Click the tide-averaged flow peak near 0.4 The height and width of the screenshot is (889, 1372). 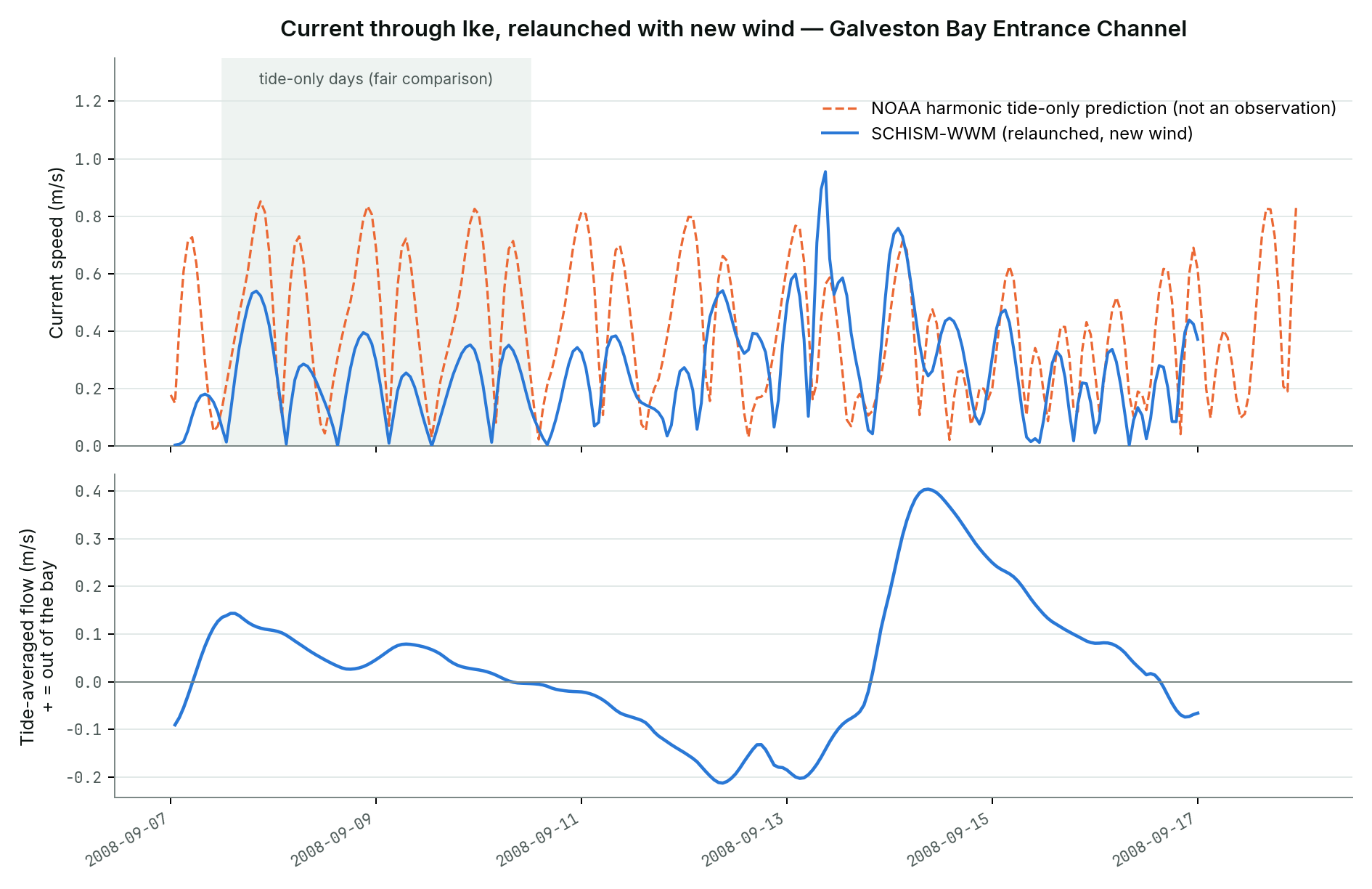[x=928, y=490]
